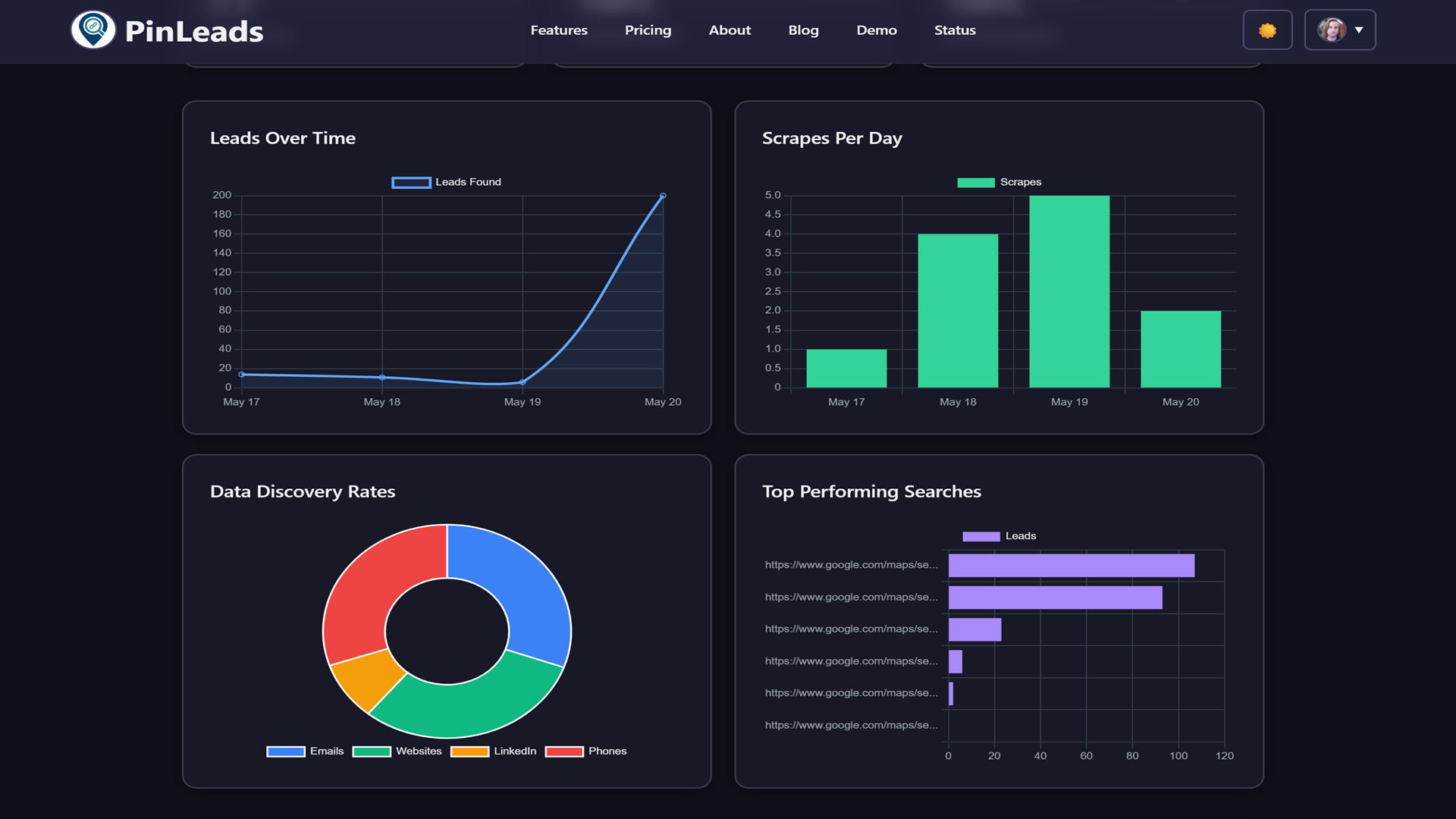The width and height of the screenshot is (1456, 819).
Task: Open the About nav link
Action: (x=730, y=30)
